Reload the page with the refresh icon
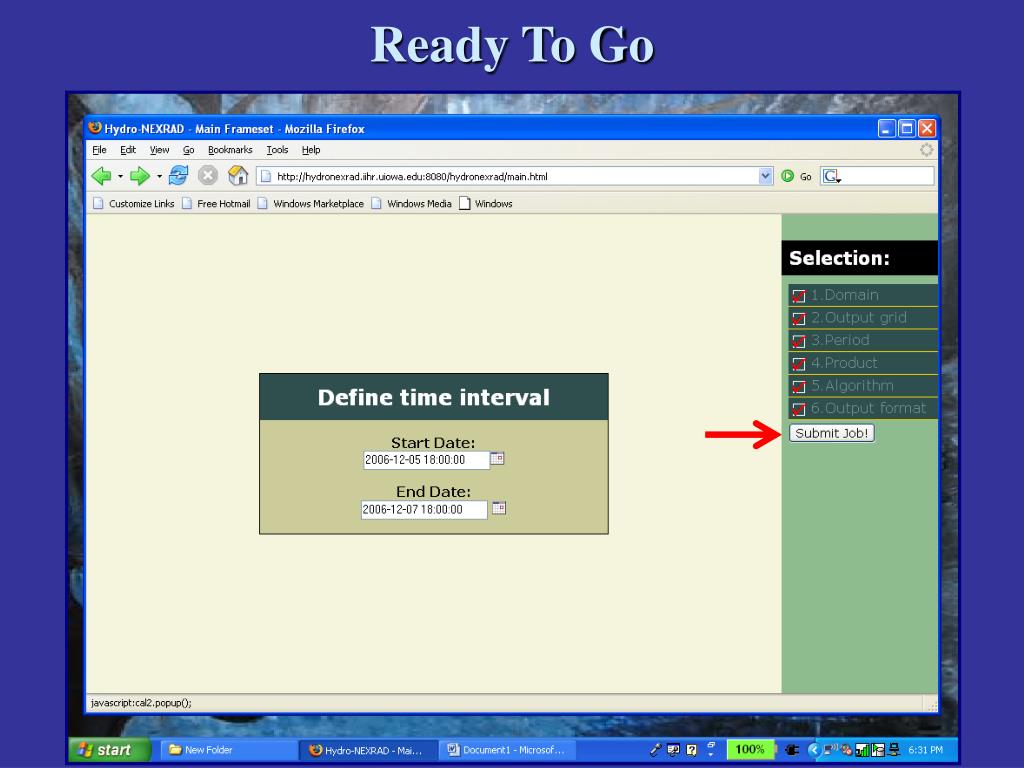This screenshot has height=768, width=1024. (x=178, y=175)
